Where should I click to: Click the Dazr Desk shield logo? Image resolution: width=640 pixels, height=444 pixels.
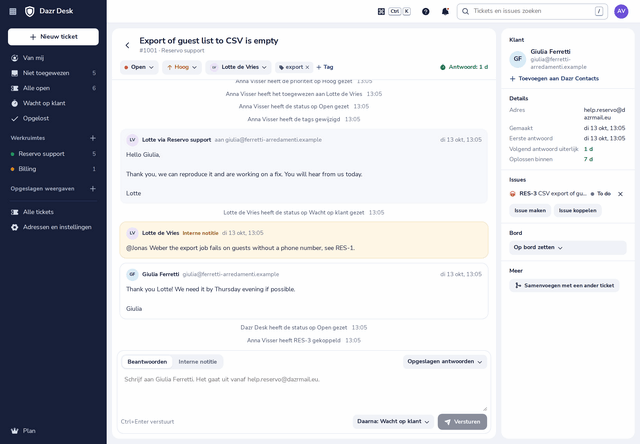tap(29, 11)
